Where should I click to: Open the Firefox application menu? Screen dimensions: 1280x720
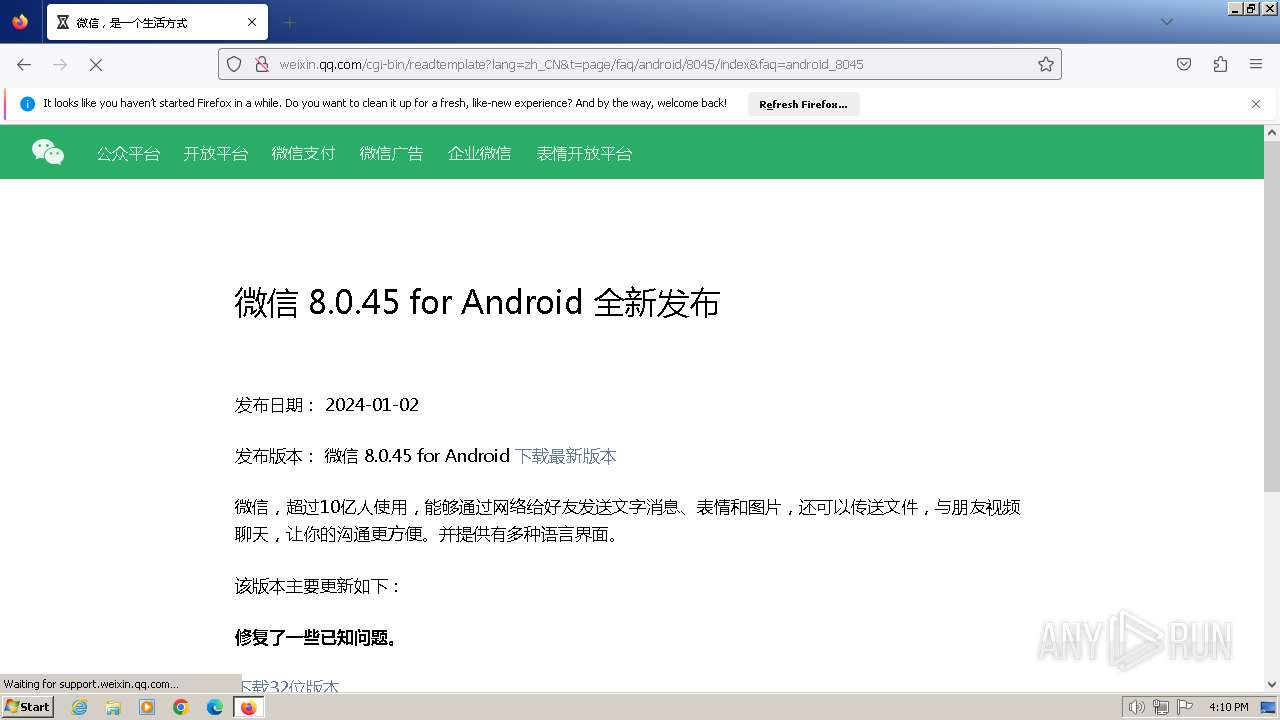(1256, 64)
